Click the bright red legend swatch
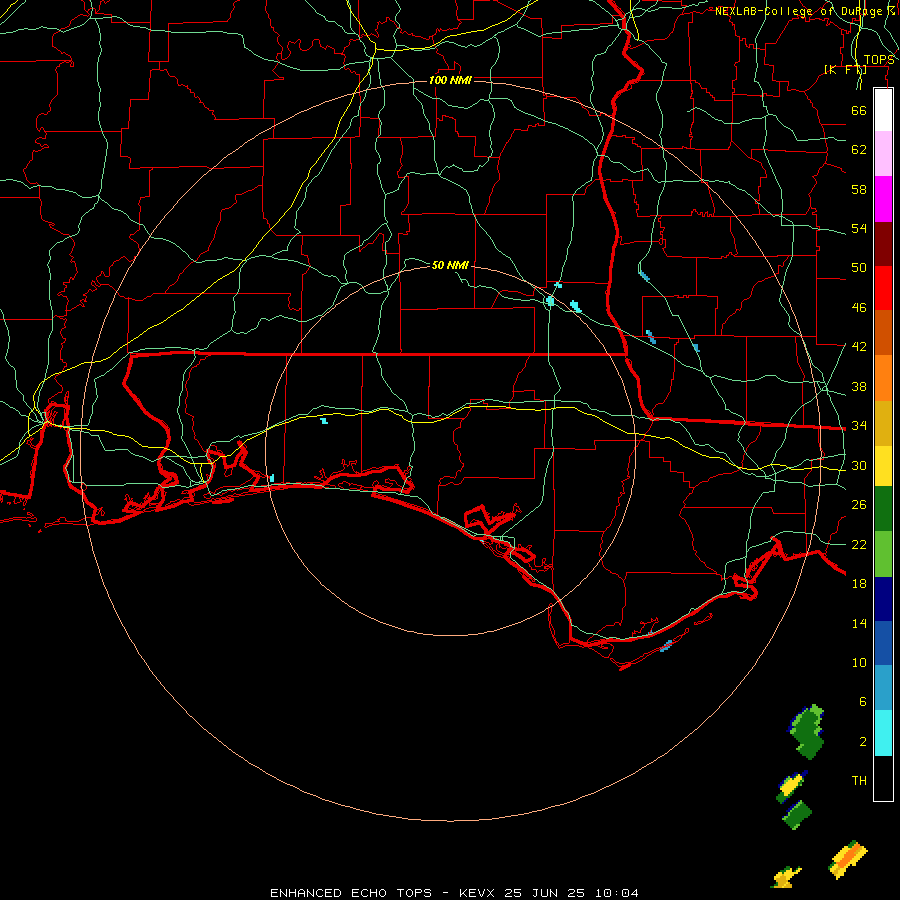Viewport: 900px width, 900px height. (x=883, y=288)
